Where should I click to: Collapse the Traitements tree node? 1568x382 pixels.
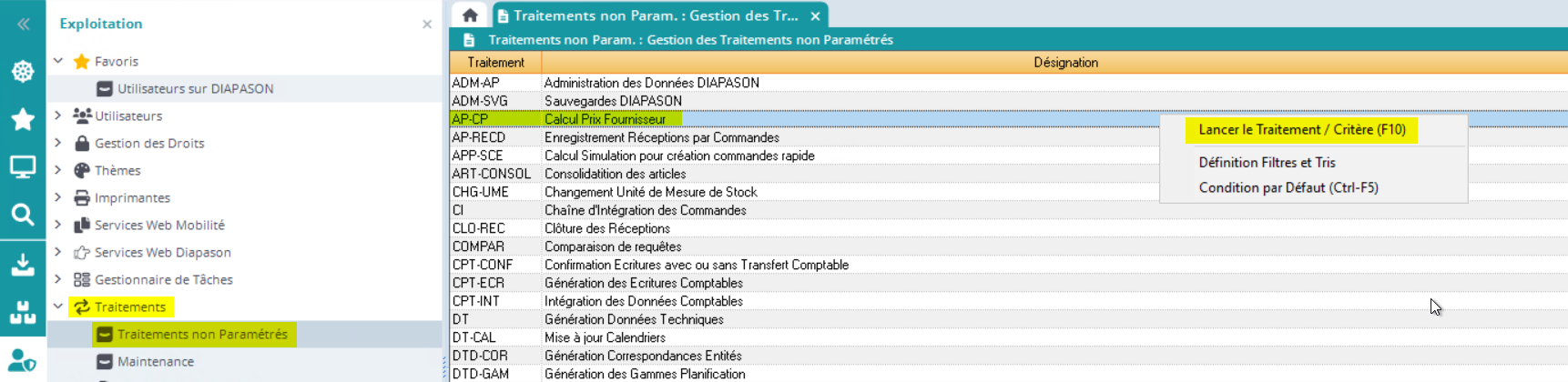[58, 307]
